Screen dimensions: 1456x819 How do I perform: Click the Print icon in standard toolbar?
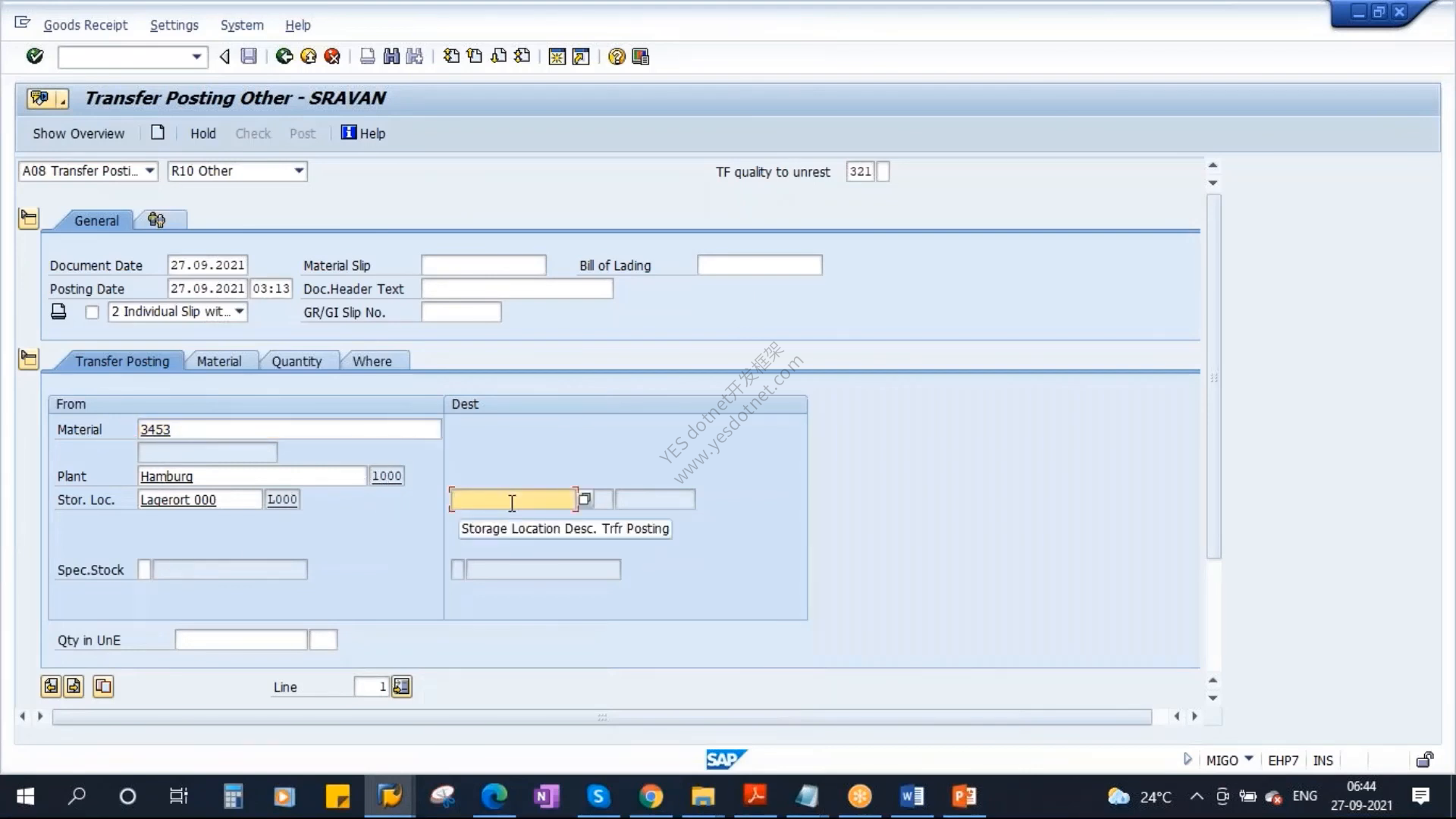pos(367,56)
